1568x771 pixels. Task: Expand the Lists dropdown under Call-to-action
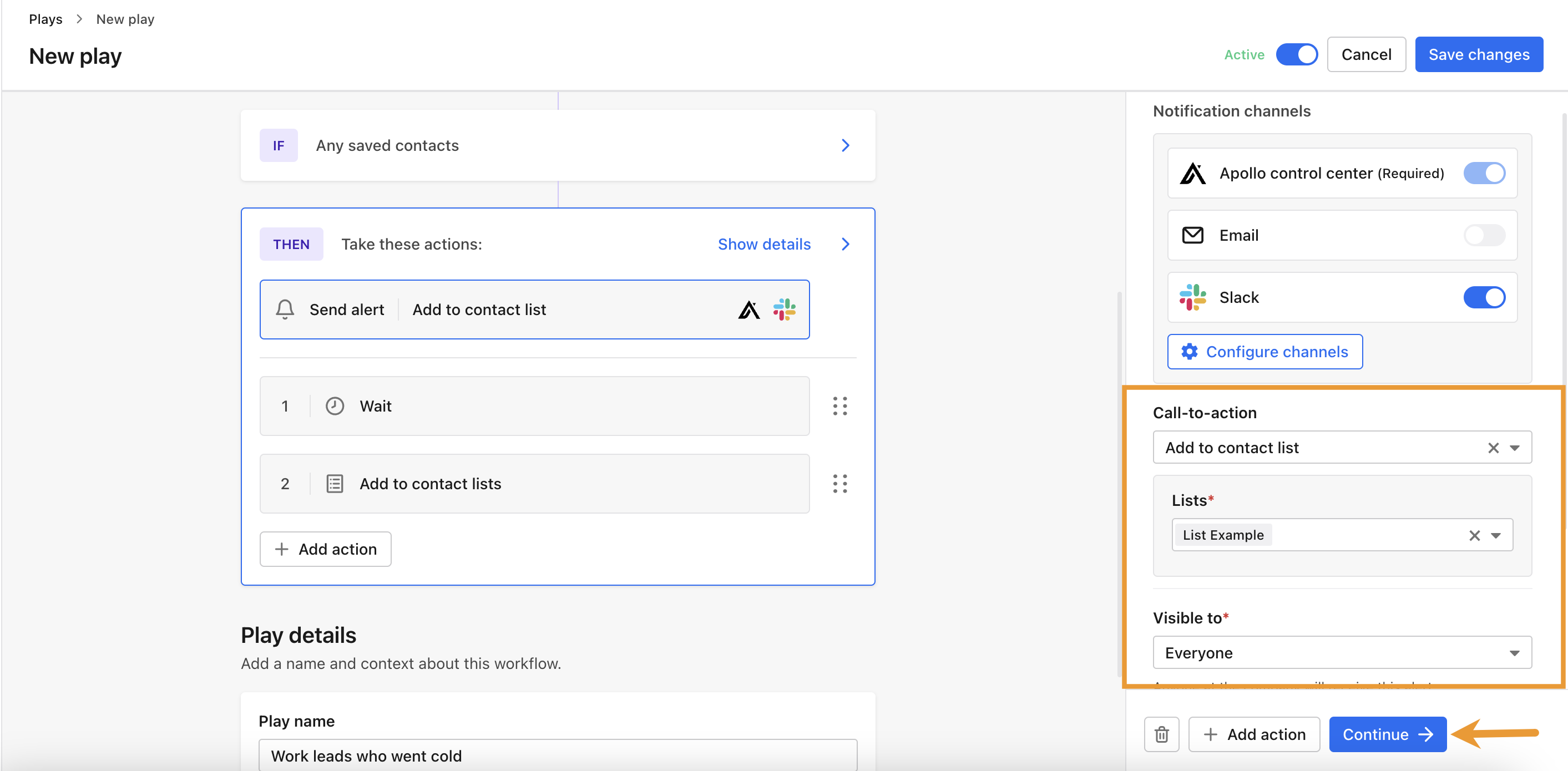[x=1495, y=535]
